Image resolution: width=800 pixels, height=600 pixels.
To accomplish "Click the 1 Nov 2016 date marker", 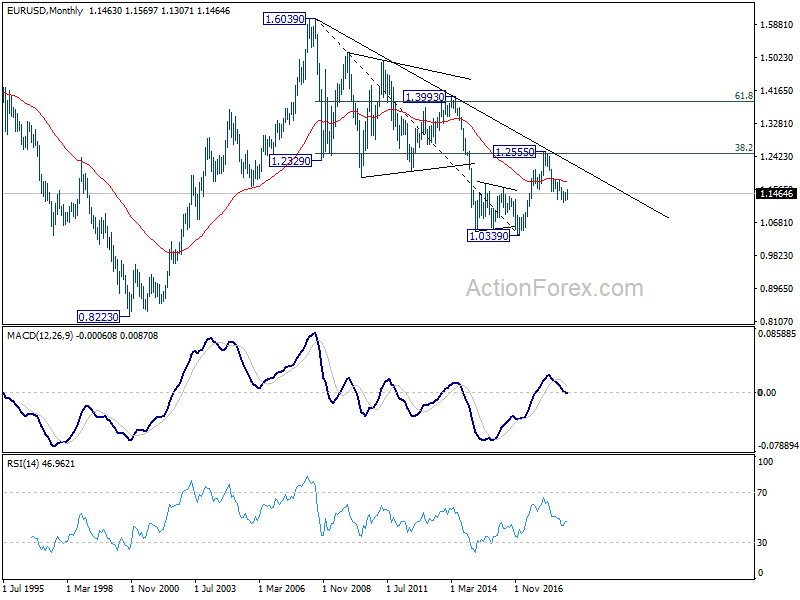I will [538, 588].
